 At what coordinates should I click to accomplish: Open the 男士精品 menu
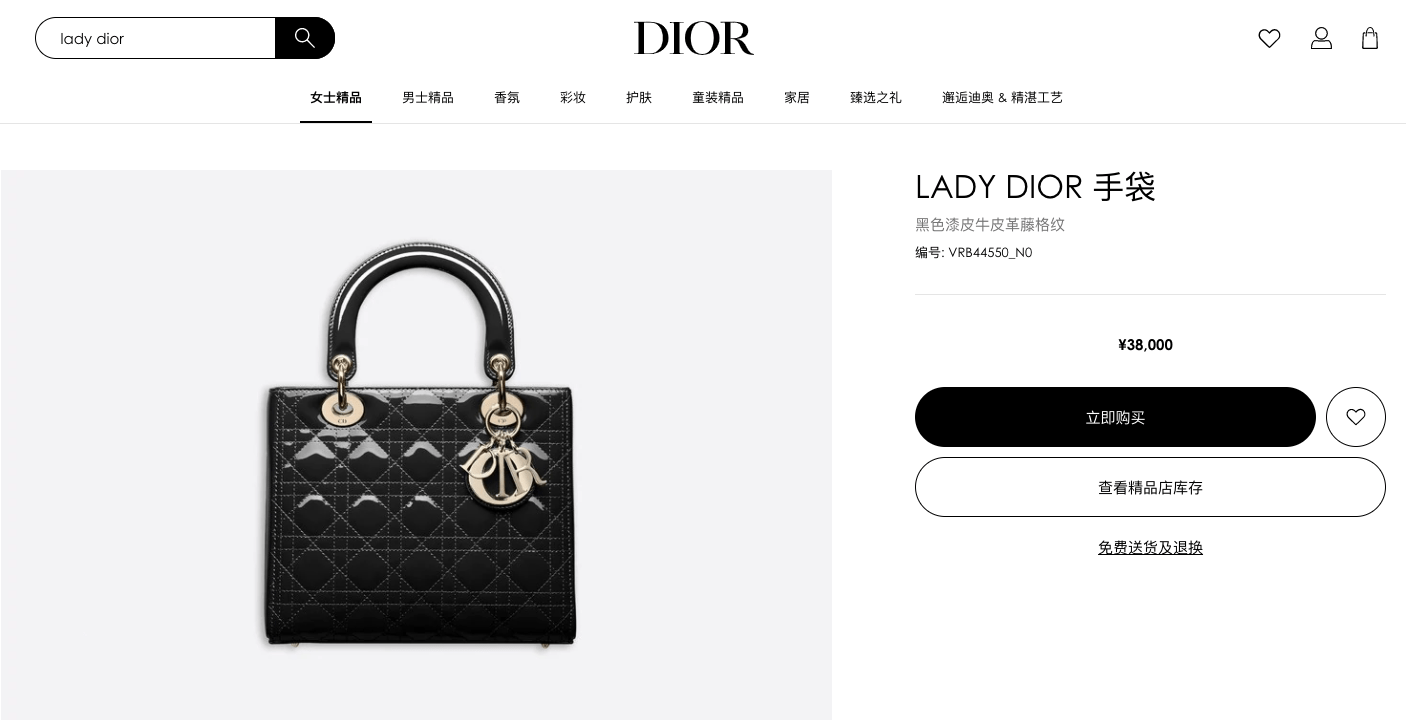pyautogui.click(x=428, y=98)
